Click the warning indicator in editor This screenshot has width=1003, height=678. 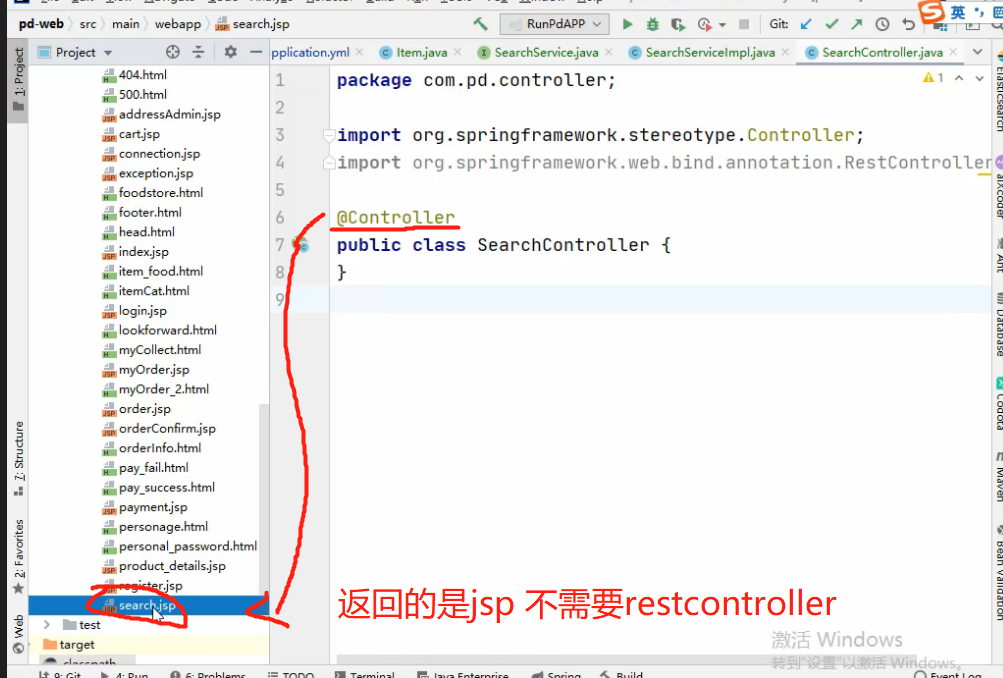pyautogui.click(x=933, y=78)
